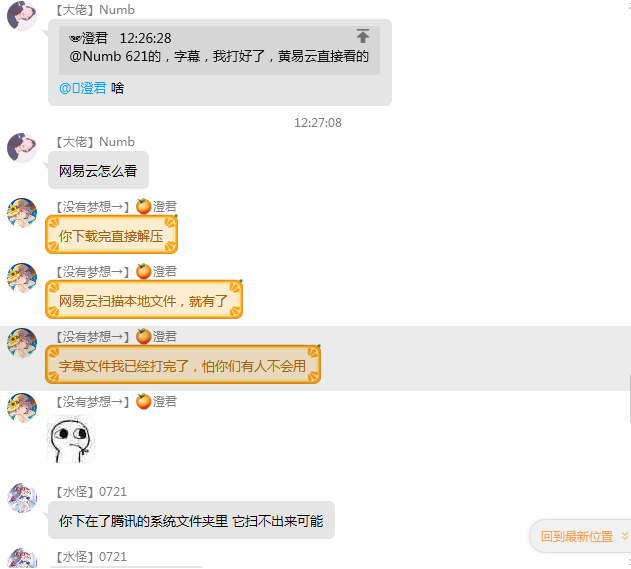Select the 你下在了腾讯的系统文件夹里 message bubble
This screenshot has width=631, height=569.
[x=191, y=520]
